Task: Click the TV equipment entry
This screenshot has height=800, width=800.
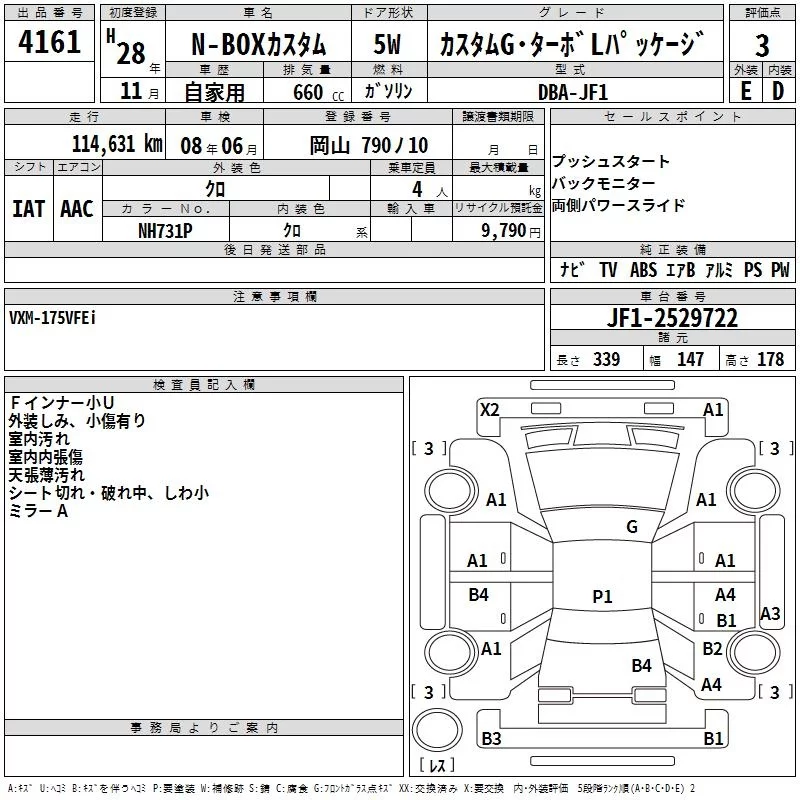Action: [608, 269]
